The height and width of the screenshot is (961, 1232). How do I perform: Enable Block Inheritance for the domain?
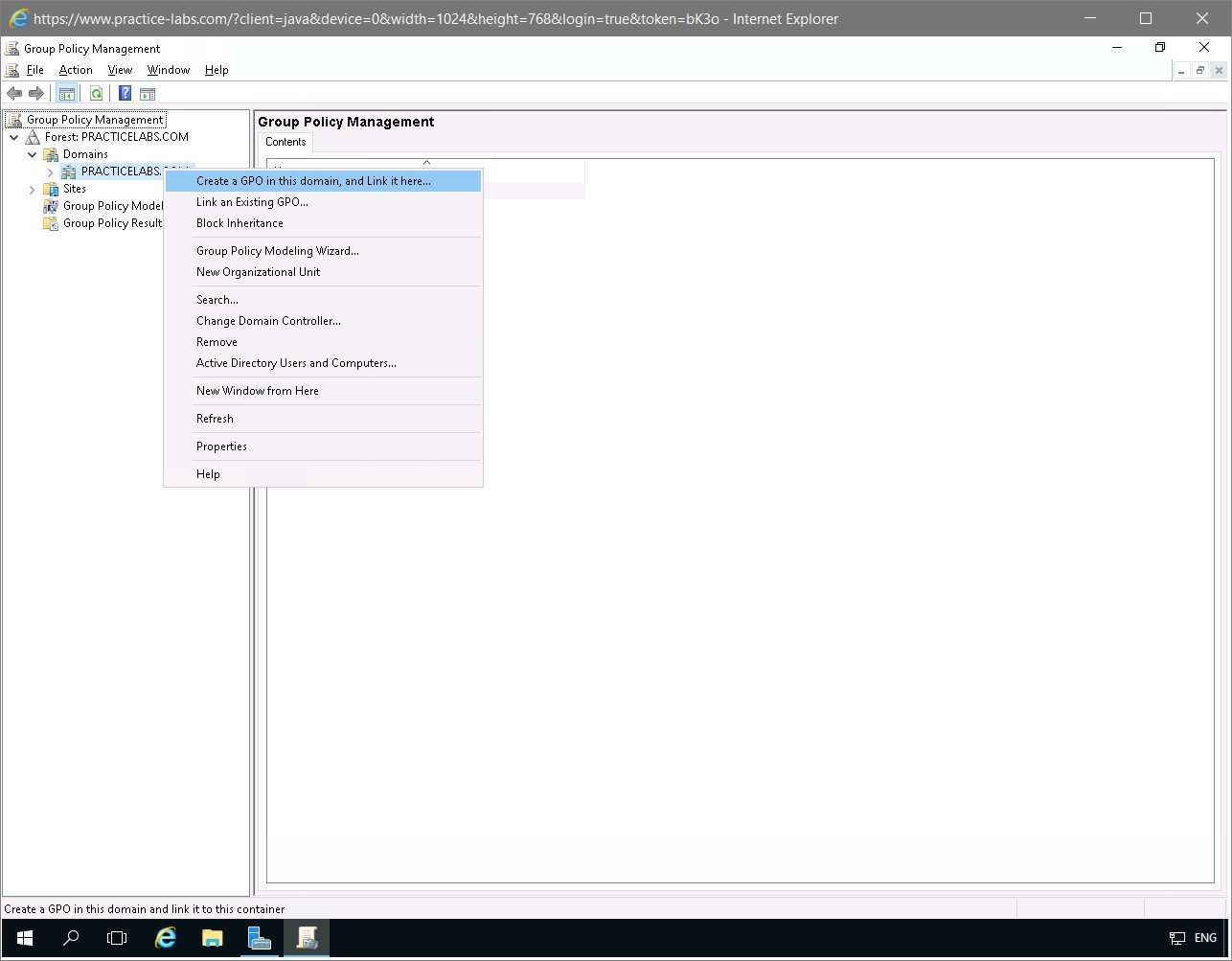coord(240,222)
